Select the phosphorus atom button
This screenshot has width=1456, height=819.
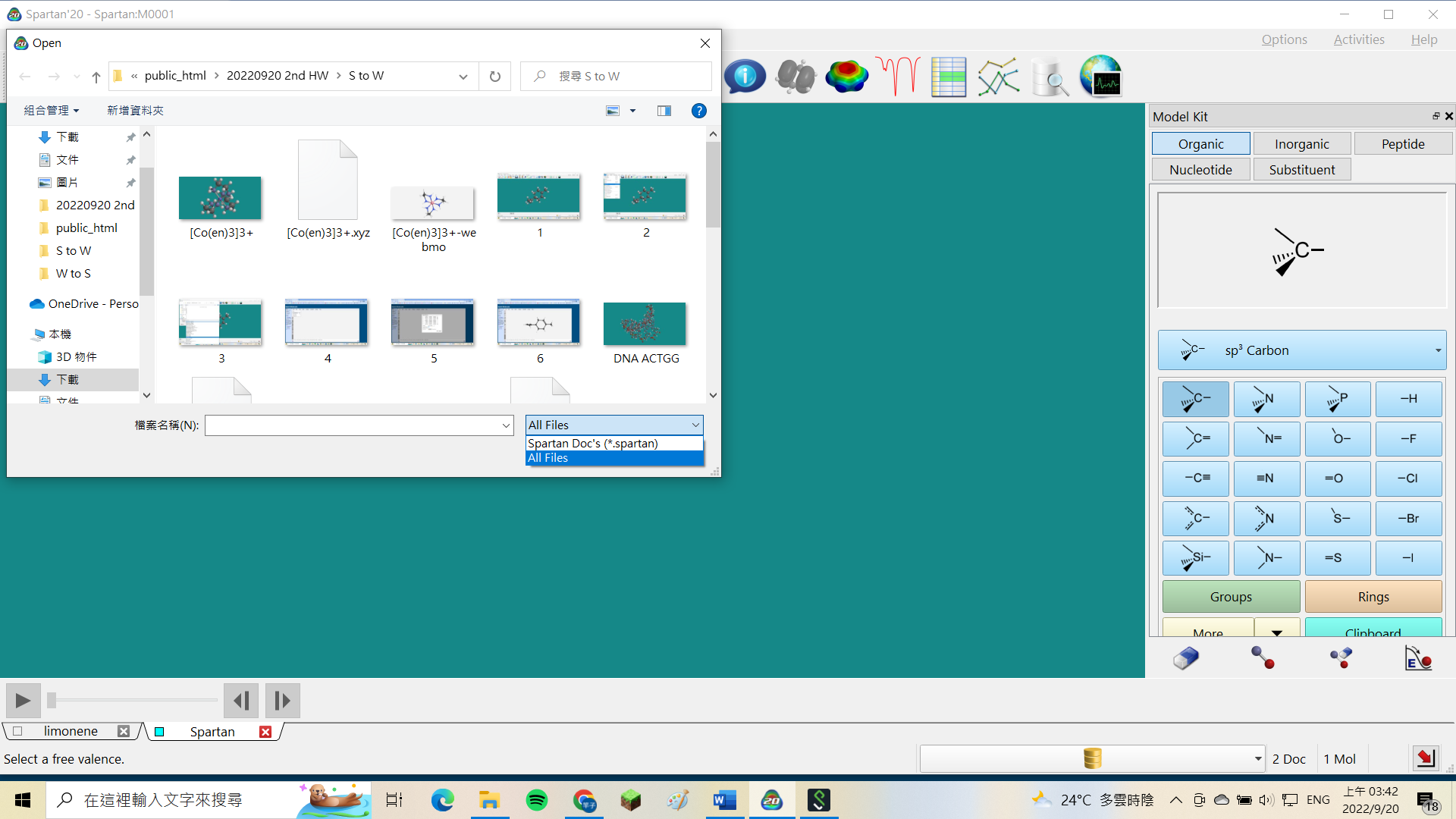click(x=1338, y=399)
